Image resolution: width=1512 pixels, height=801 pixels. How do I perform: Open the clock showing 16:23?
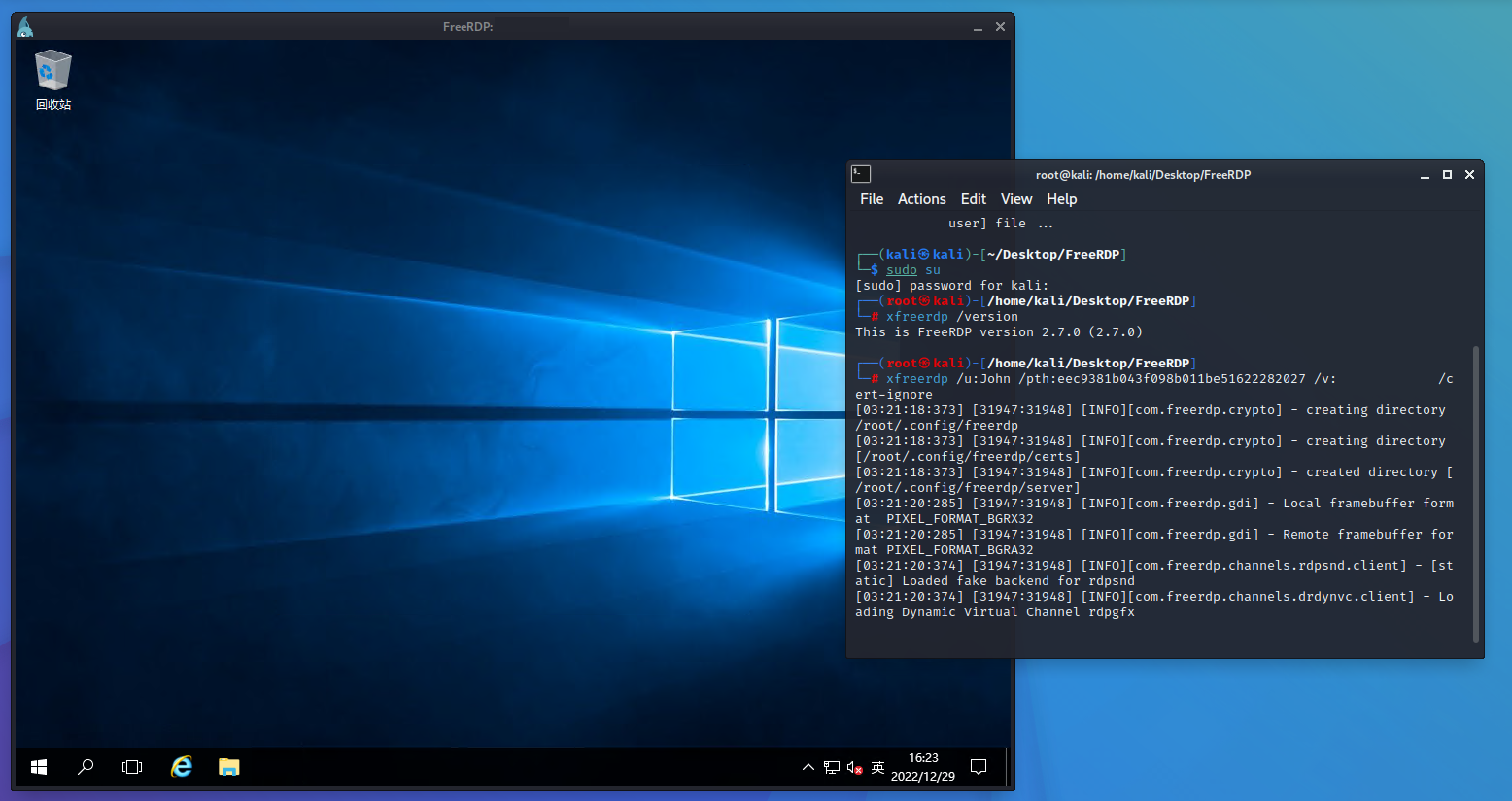[923, 758]
